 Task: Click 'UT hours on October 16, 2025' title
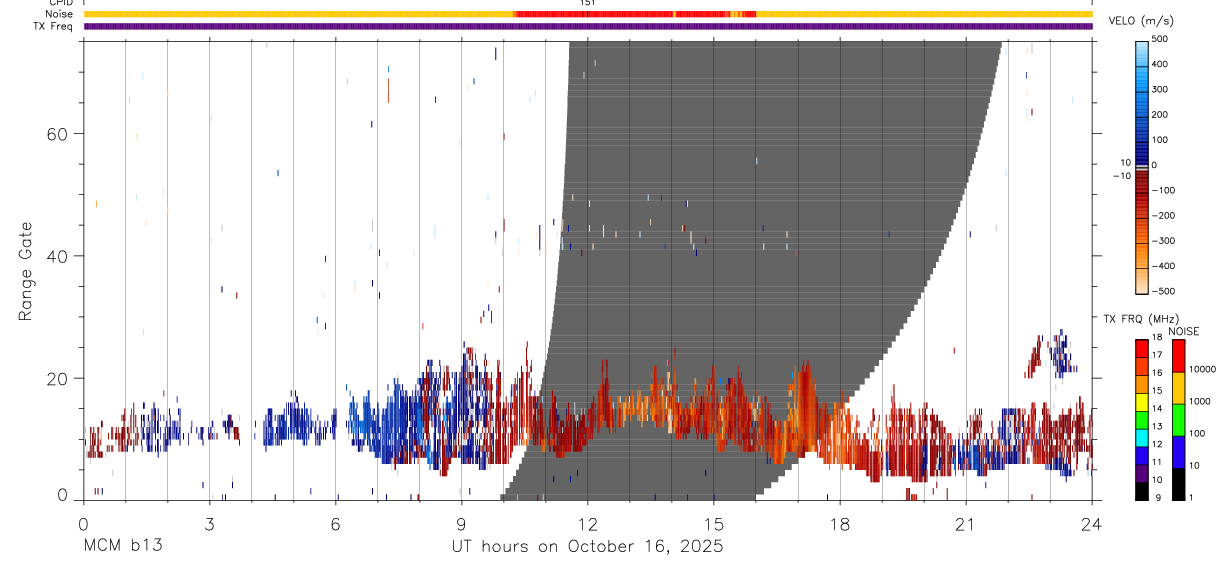(587, 547)
